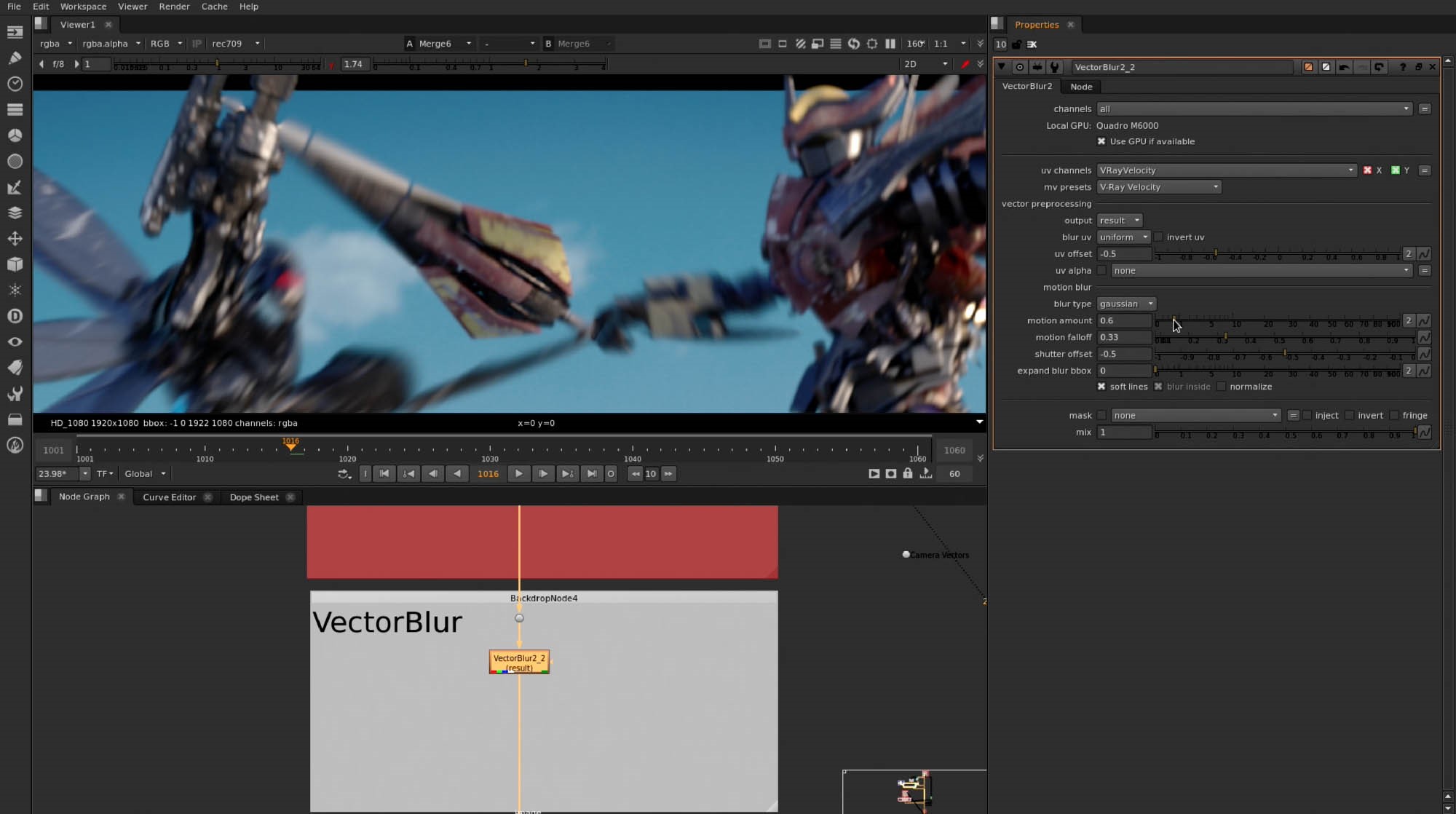Click the motion amount slider track
Screen dimensions: 1456x814
point(1278,321)
